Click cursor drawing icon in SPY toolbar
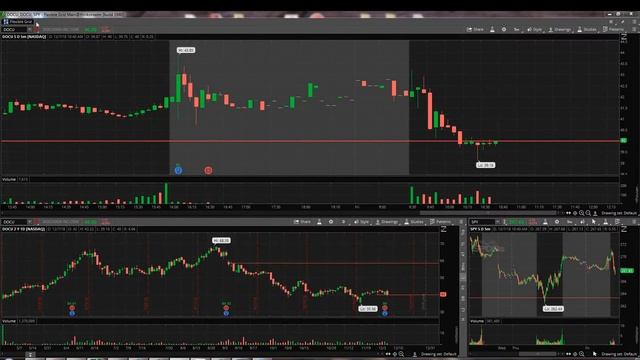The height and width of the screenshot is (360, 640). 594,222
